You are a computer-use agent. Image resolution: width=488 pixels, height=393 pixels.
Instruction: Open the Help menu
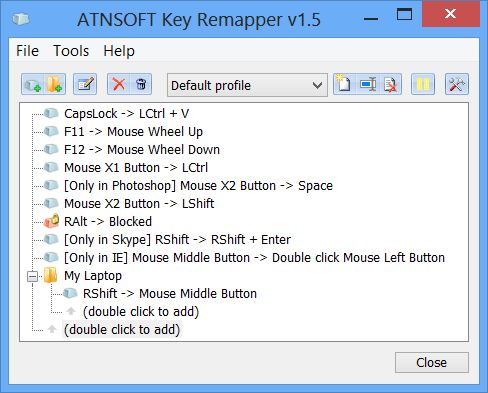tap(119, 51)
